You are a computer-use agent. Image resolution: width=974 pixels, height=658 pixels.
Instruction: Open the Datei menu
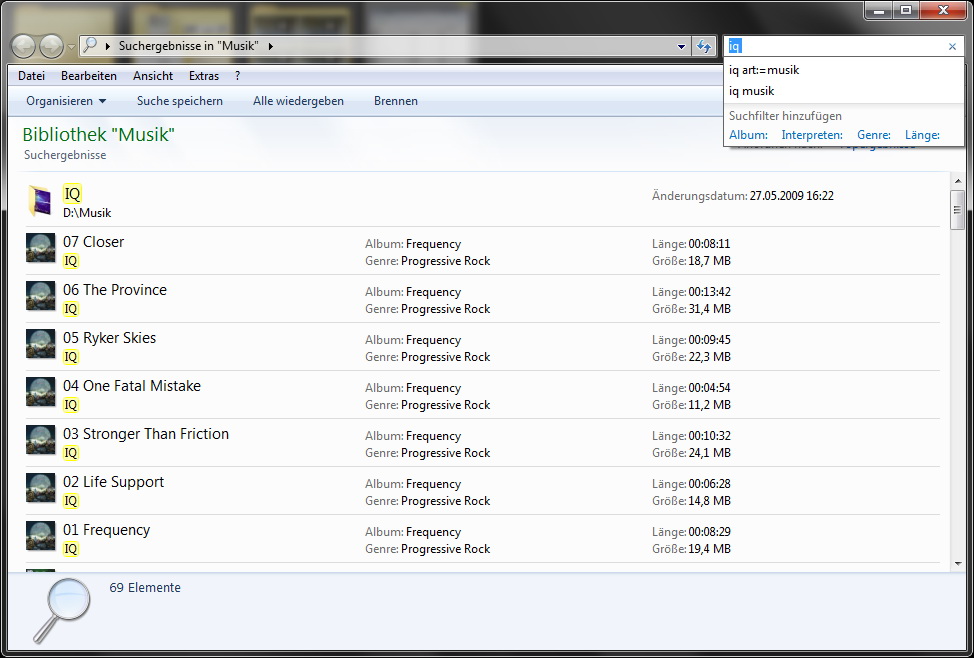pyautogui.click(x=32, y=76)
